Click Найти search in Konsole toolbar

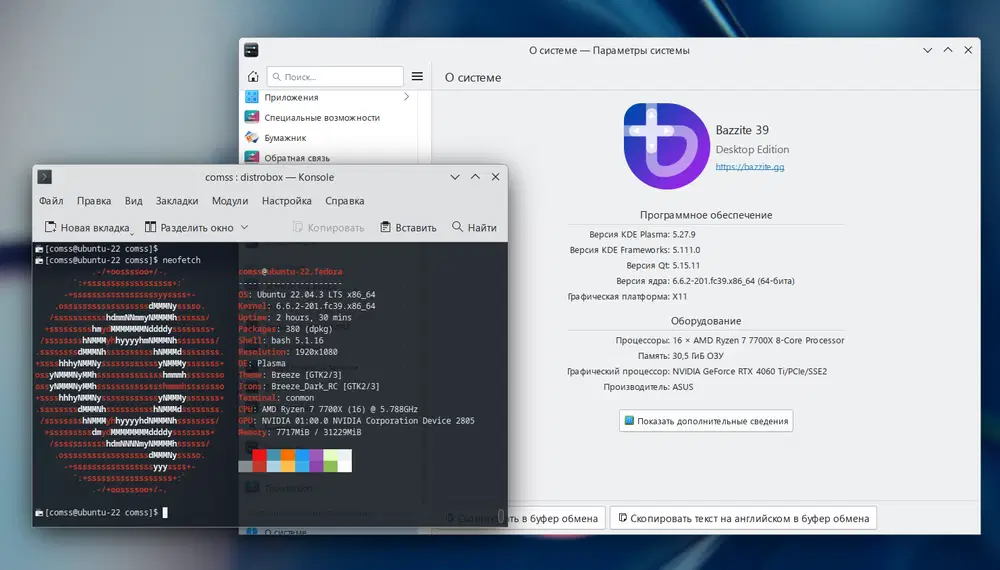474,228
